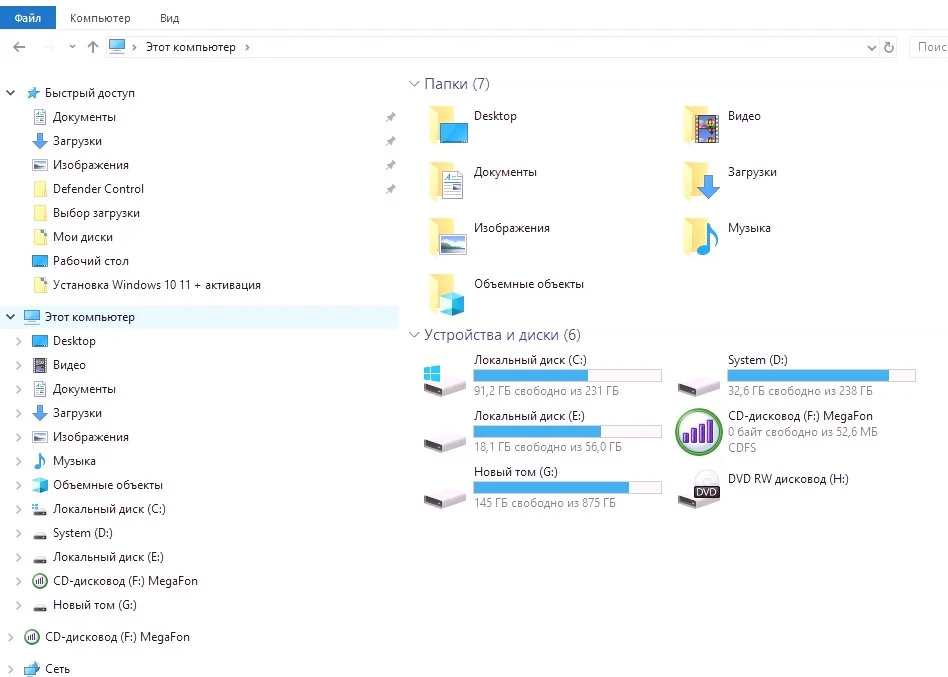Go up one level with the up arrow

pos(93,47)
